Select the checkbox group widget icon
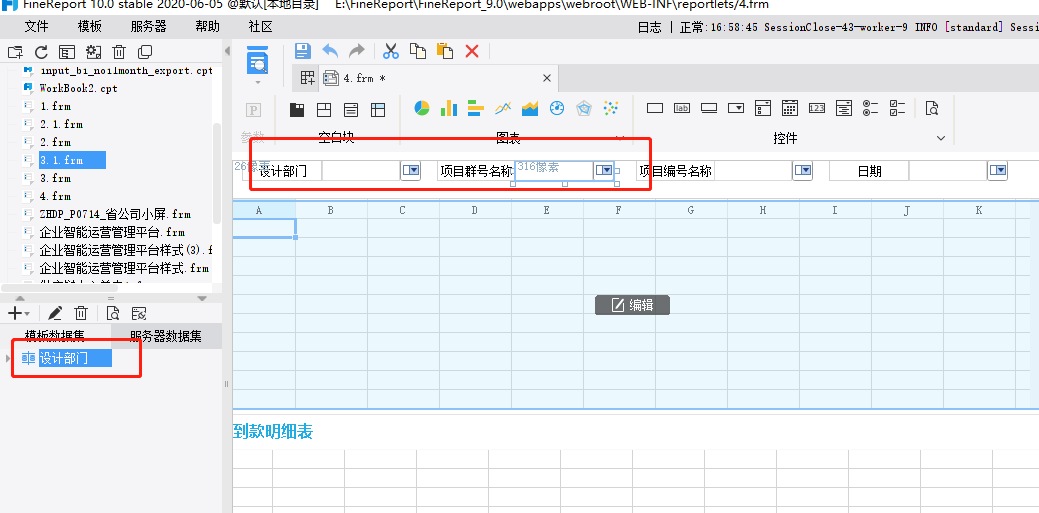This screenshot has width=1039, height=513. click(x=898, y=108)
